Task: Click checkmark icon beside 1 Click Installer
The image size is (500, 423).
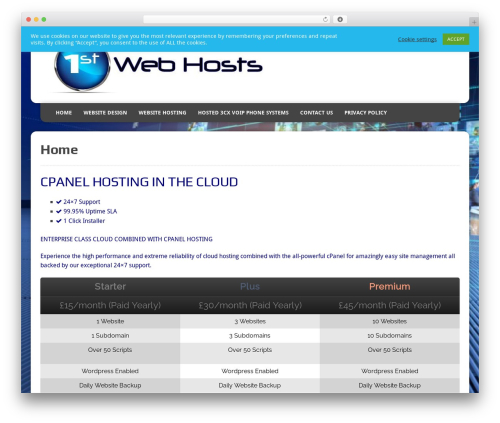Action: [59, 221]
